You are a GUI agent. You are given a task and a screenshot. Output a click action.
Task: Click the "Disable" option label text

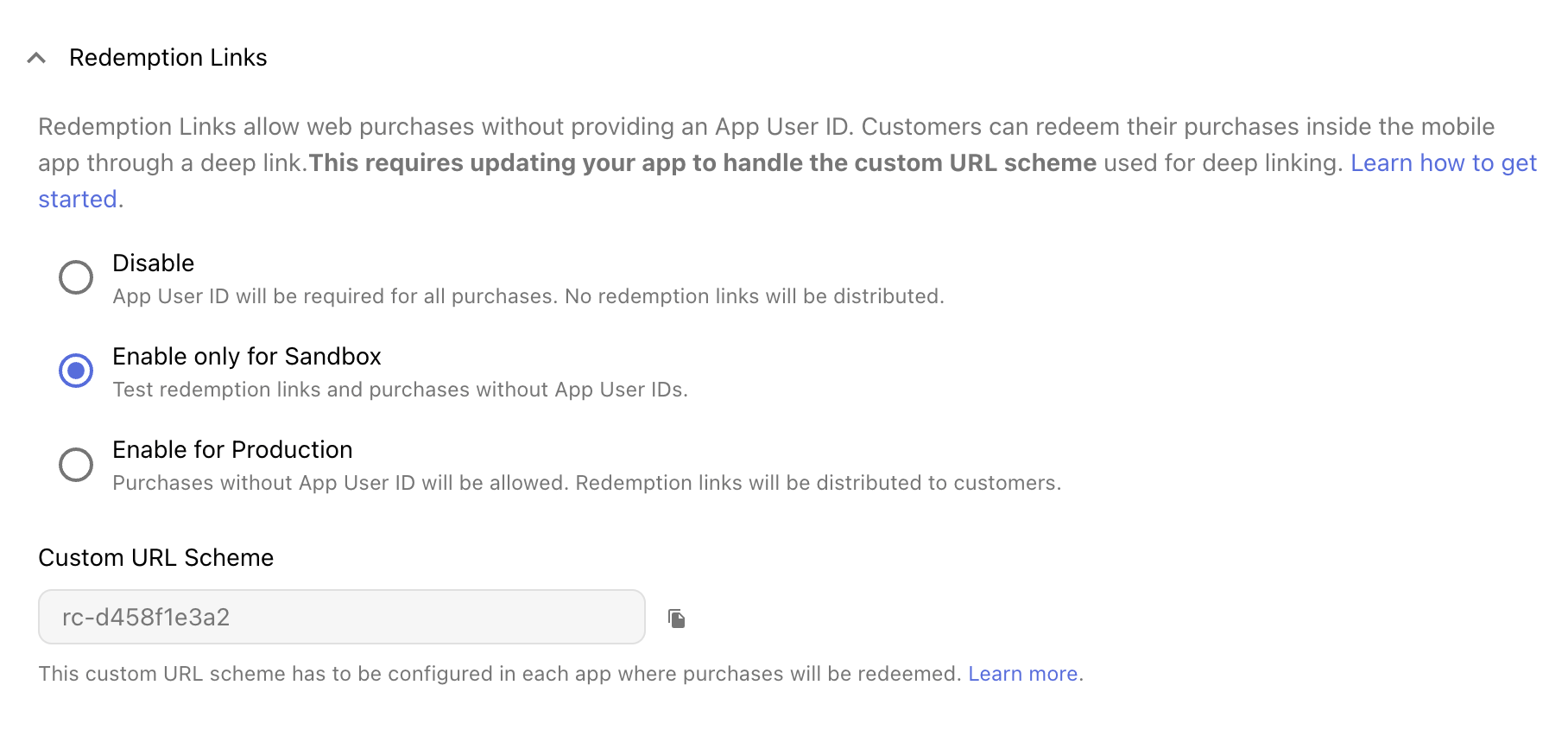[153, 263]
